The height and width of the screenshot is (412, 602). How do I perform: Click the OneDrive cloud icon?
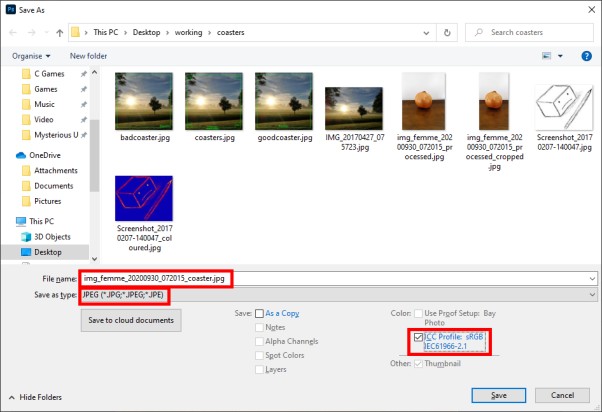[x=21, y=155]
